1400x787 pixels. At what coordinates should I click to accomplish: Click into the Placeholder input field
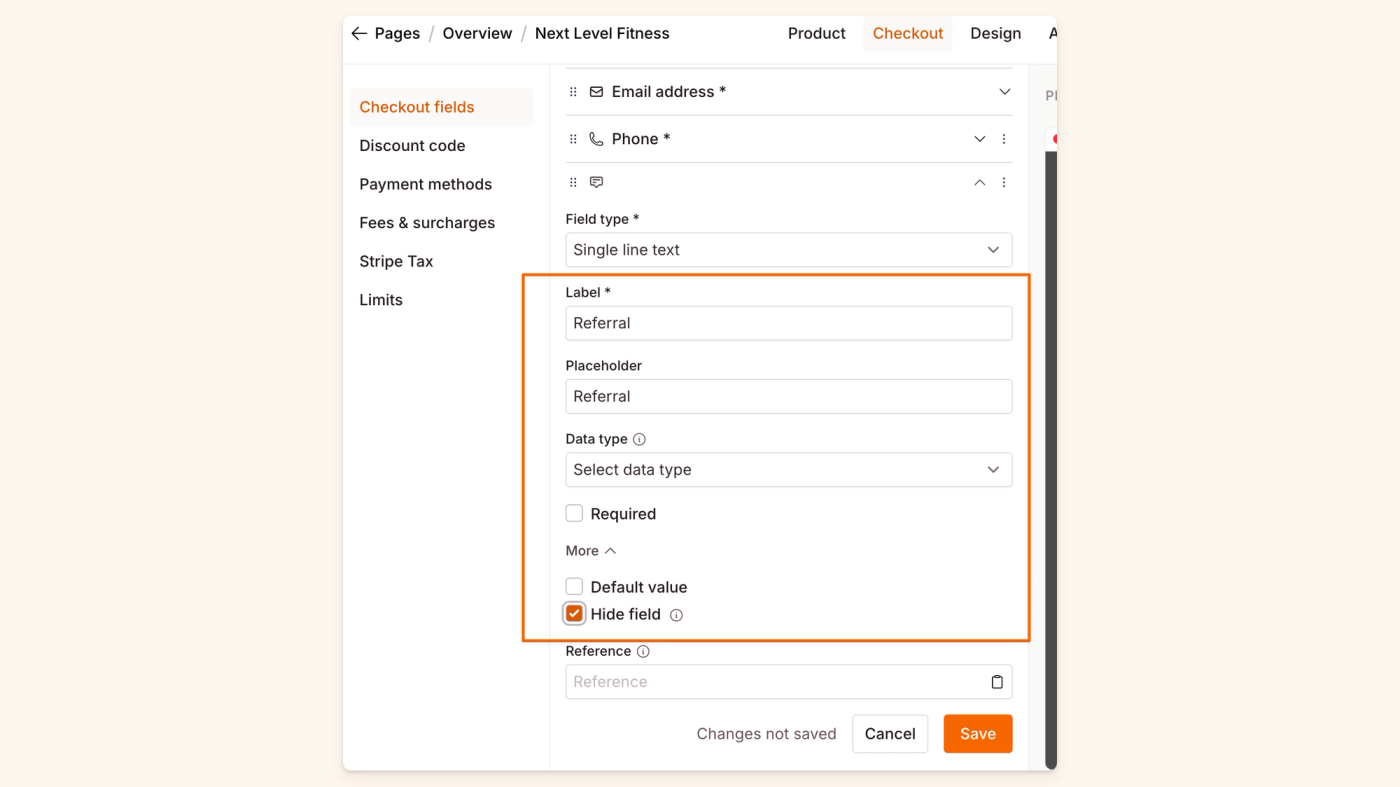789,396
